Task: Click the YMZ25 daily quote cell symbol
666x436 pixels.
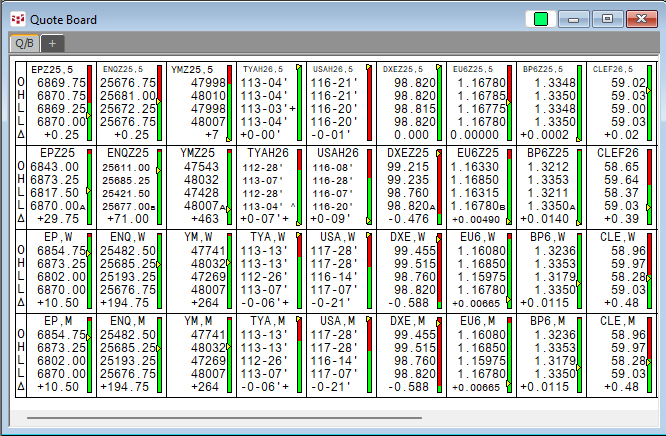Action: coord(197,153)
